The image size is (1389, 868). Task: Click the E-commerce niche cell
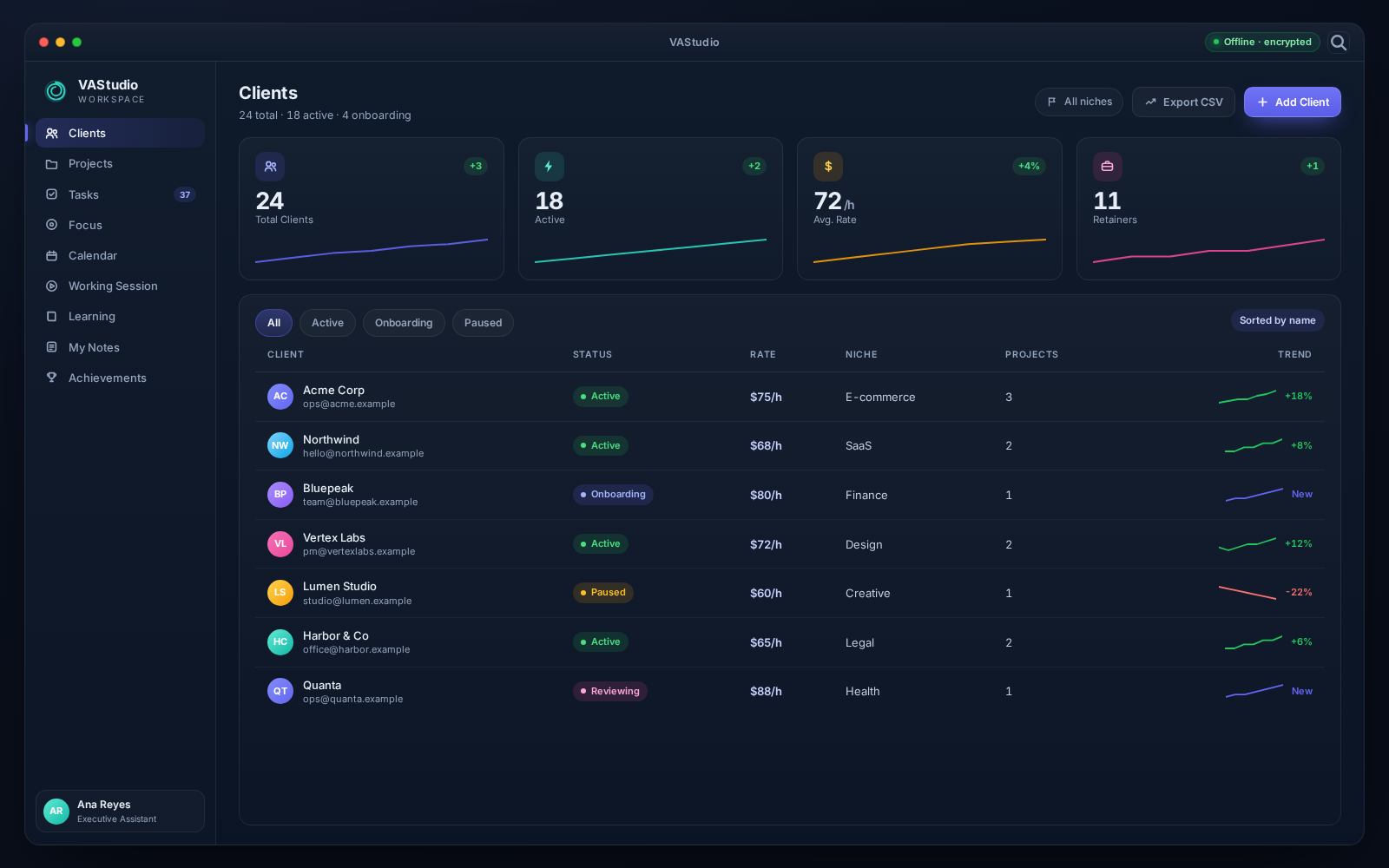tap(880, 398)
